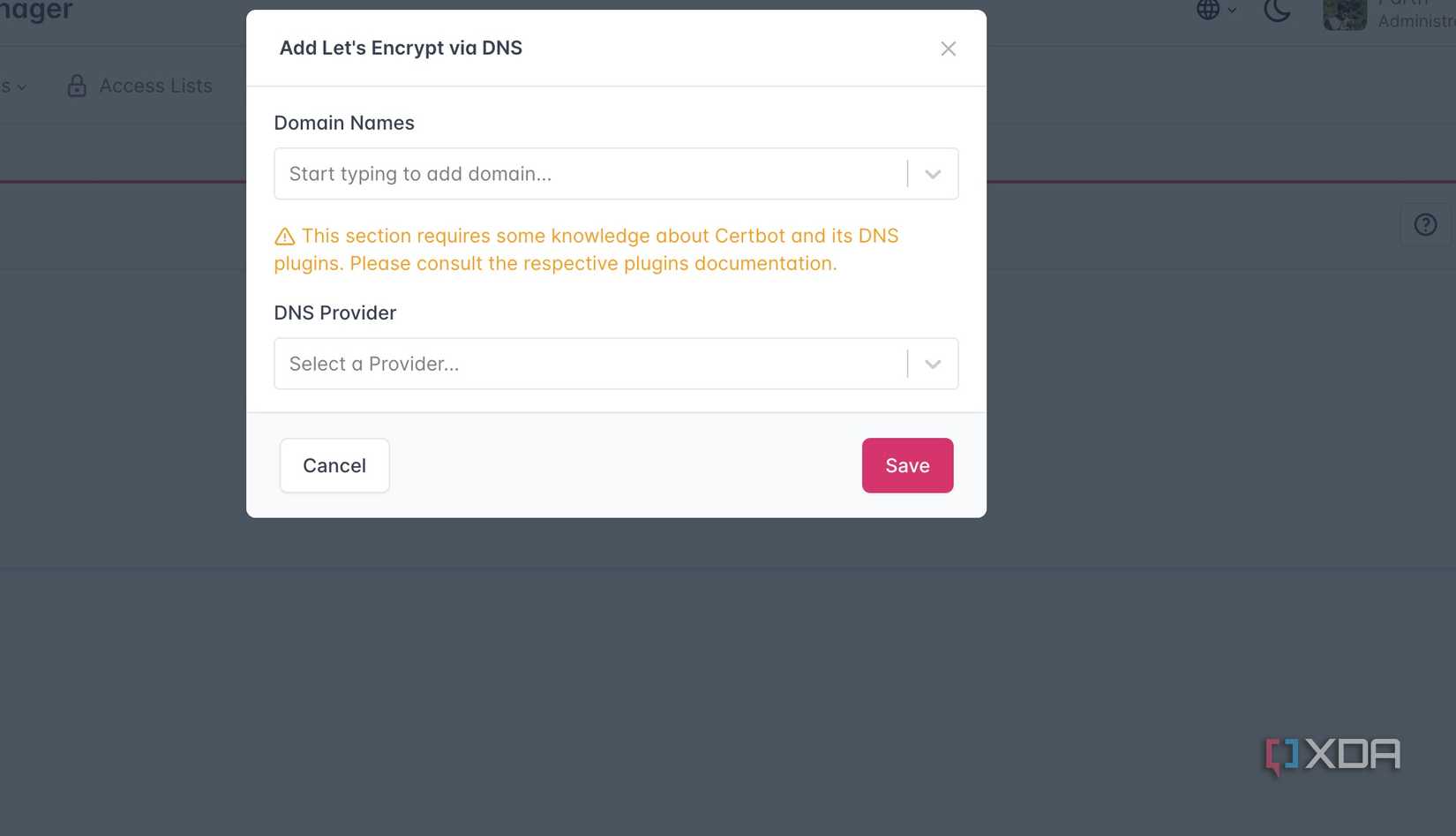Click the user avatar for Administrator
This screenshot has height=836, width=1456.
pos(1344,15)
